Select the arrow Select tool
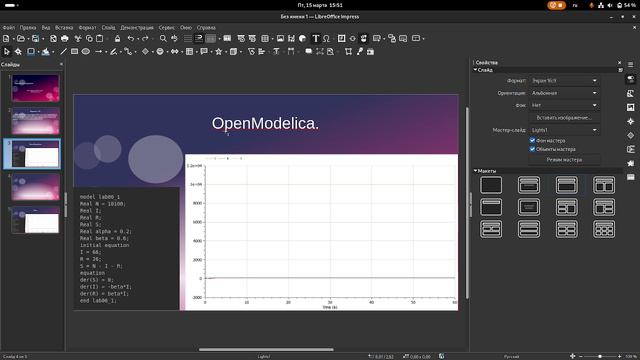The width and height of the screenshot is (640, 360). tap(7, 51)
